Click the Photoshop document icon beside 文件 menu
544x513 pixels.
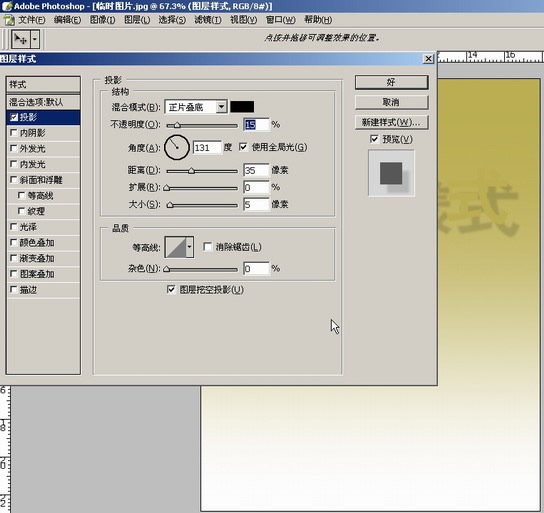coord(9,20)
